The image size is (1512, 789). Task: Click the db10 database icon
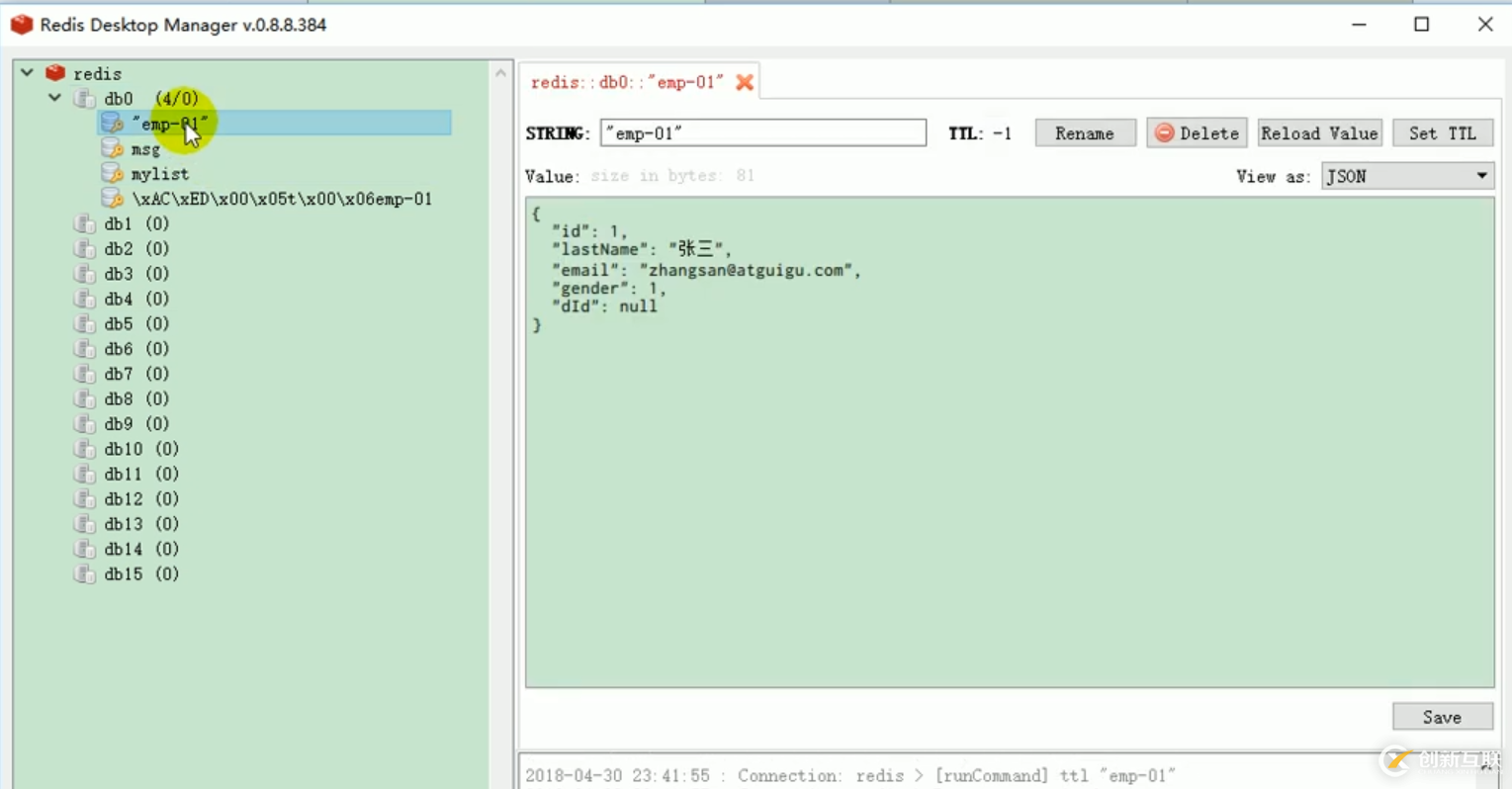coord(85,449)
